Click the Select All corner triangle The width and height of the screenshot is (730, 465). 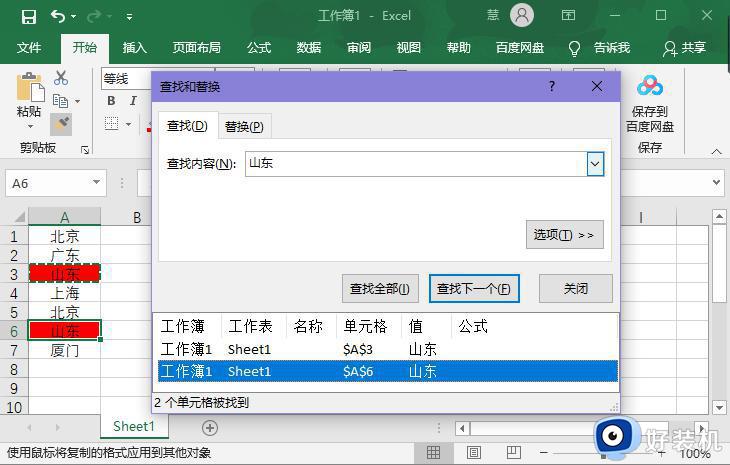(x=20, y=217)
